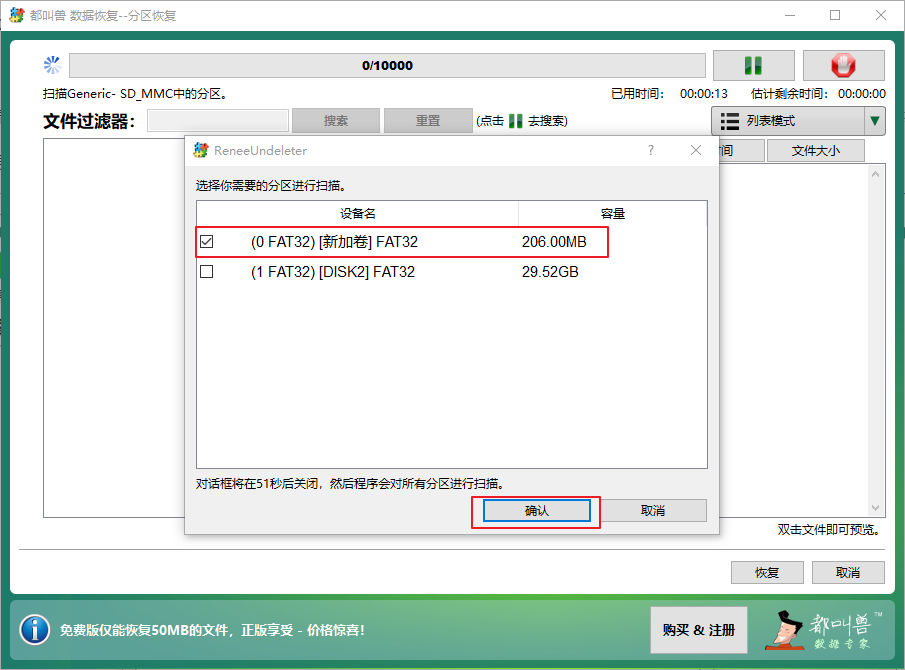Click the 列表模式 label
The height and width of the screenshot is (670, 905).
pos(771,121)
